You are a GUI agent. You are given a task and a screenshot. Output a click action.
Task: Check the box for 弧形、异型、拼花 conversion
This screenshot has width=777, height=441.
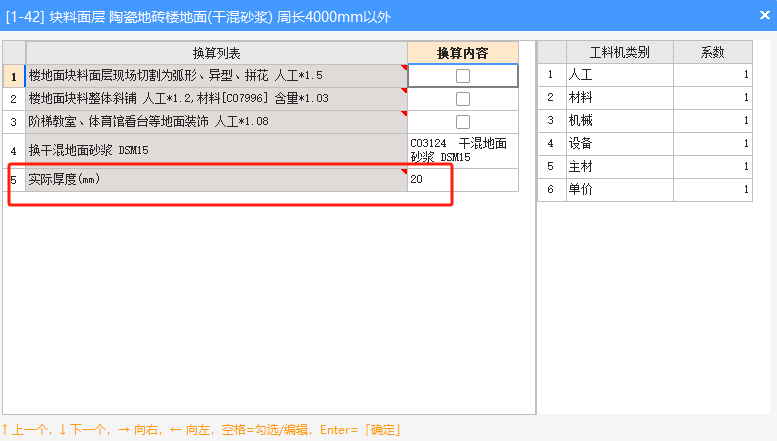pyautogui.click(x=463, y=76)
